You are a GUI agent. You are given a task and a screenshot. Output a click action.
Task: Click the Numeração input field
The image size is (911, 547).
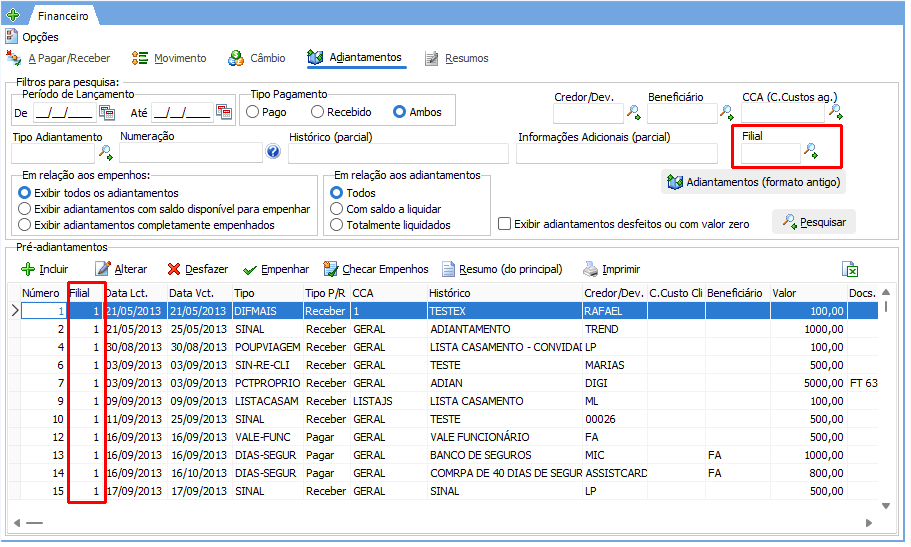[191, 153]
